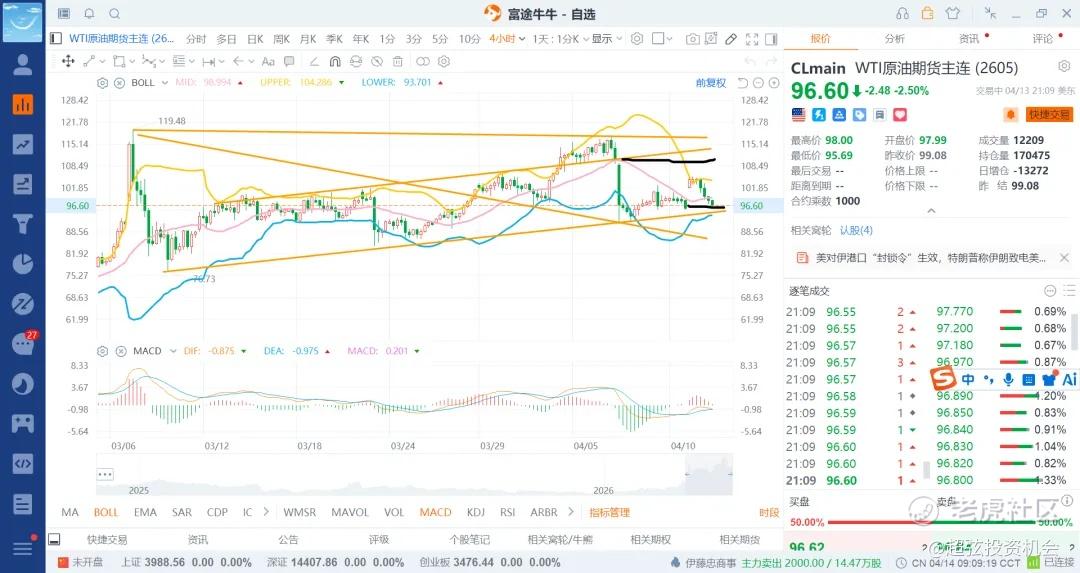Collapse the quote details with the up chevron
The width and height of the screenshot is (1080, 573).
pos(931,211)
